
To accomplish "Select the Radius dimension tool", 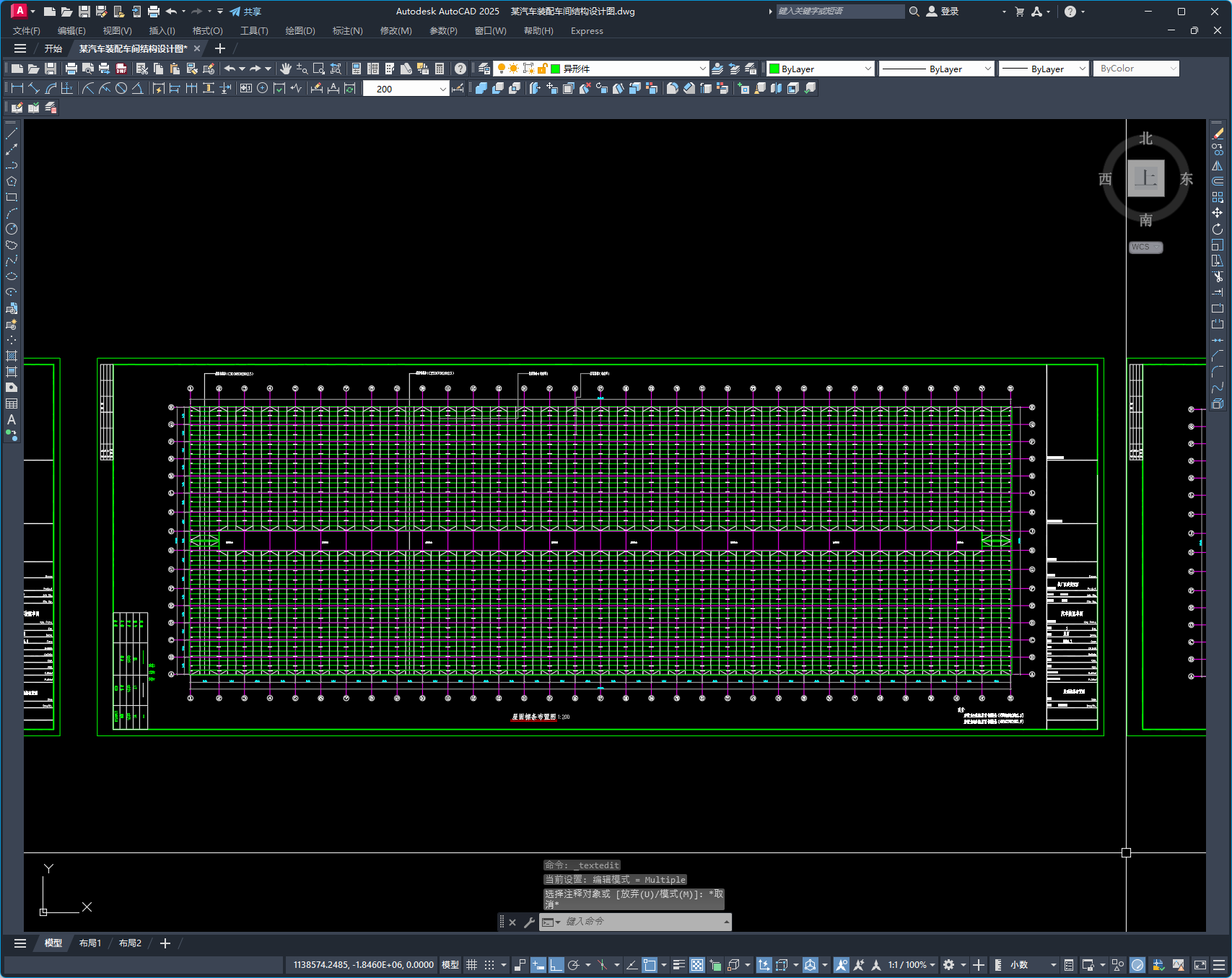I will [88, 88].
